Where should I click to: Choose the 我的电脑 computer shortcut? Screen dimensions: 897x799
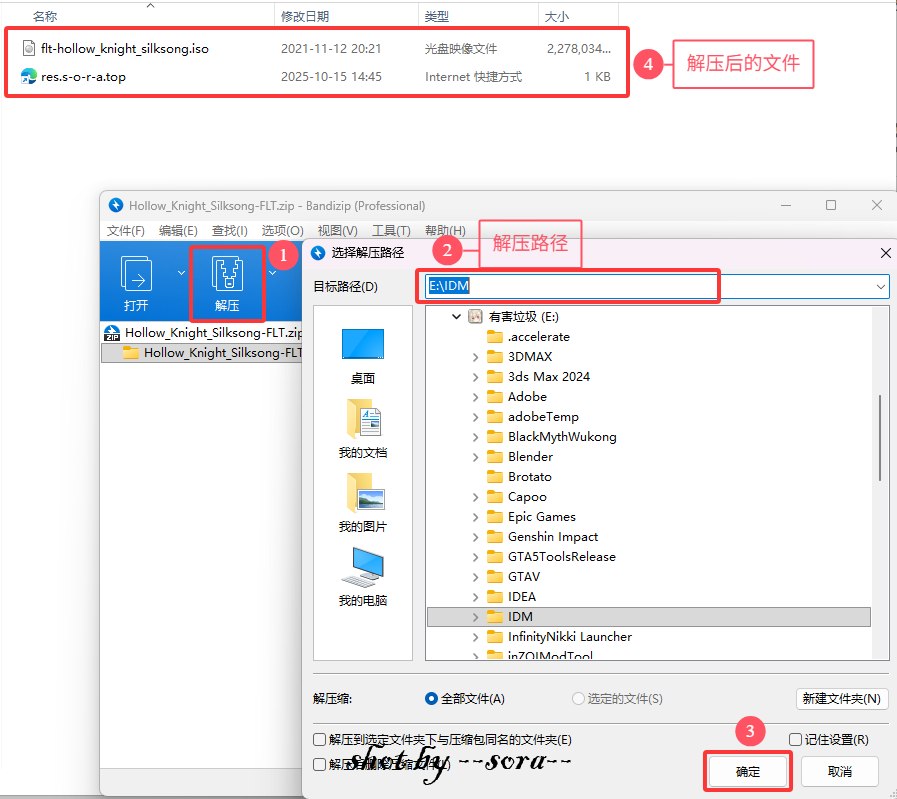(362, 577)
